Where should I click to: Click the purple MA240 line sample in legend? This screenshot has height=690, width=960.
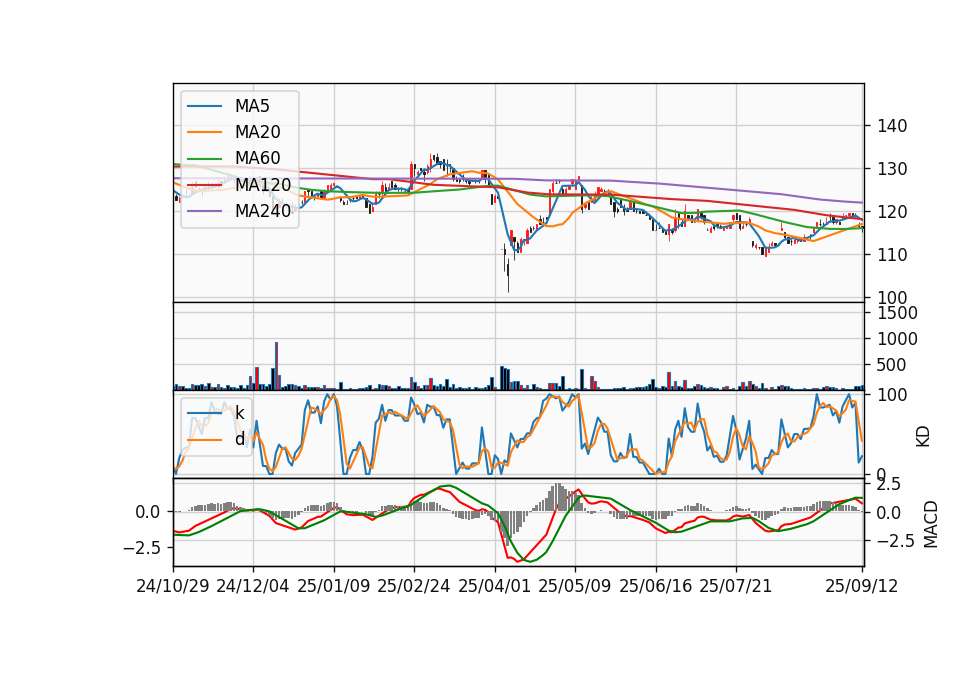[x=205, y=211]
